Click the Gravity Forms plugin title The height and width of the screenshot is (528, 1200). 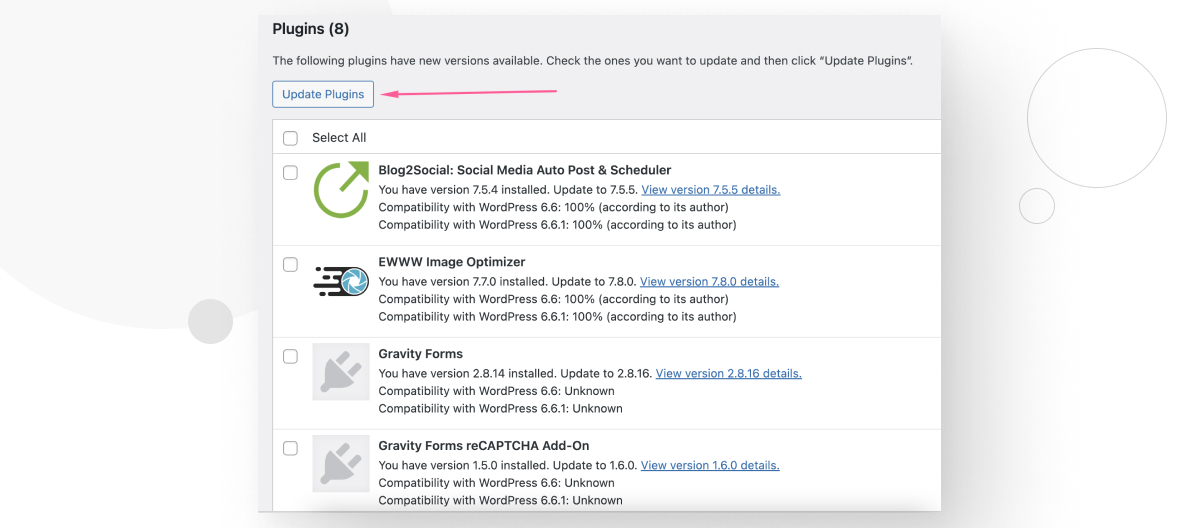pyautogui.click(x=420, y=354)
